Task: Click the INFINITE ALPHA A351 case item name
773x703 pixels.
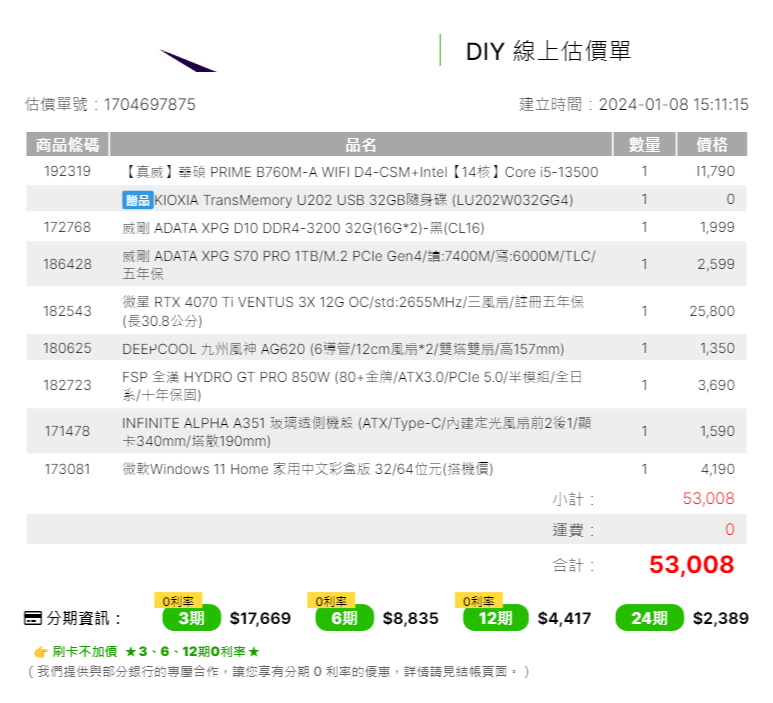Action: coord(357,431)
